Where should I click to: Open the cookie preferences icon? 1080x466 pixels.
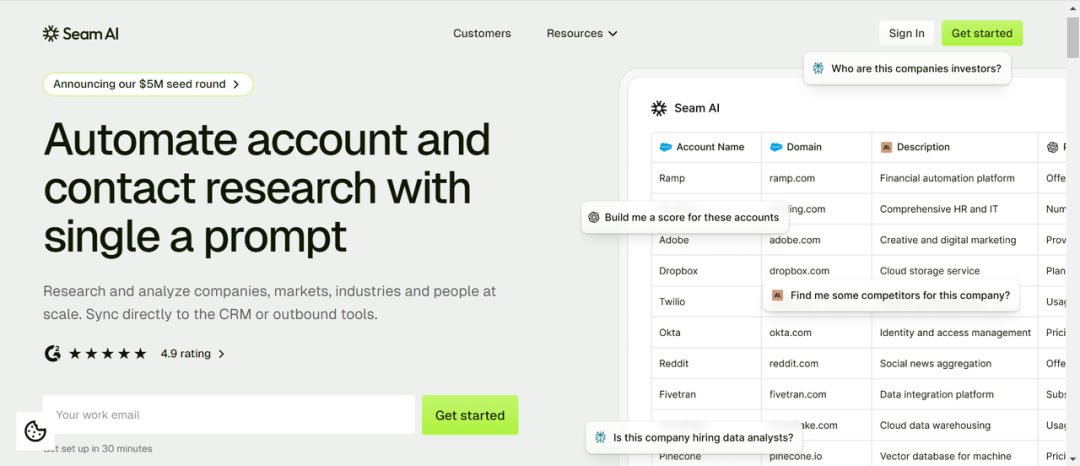[x=35, y=431]
